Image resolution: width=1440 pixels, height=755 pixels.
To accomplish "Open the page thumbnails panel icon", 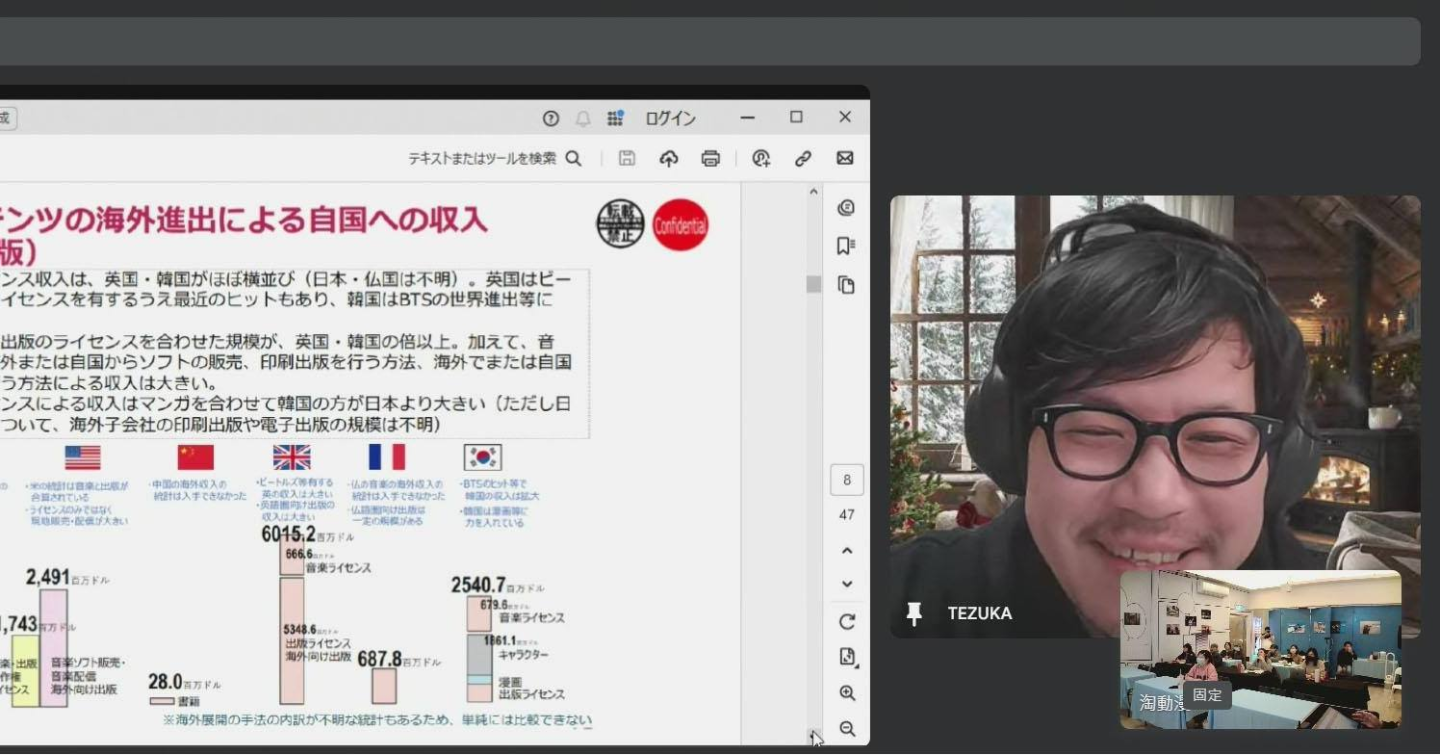I will point(846,286).
